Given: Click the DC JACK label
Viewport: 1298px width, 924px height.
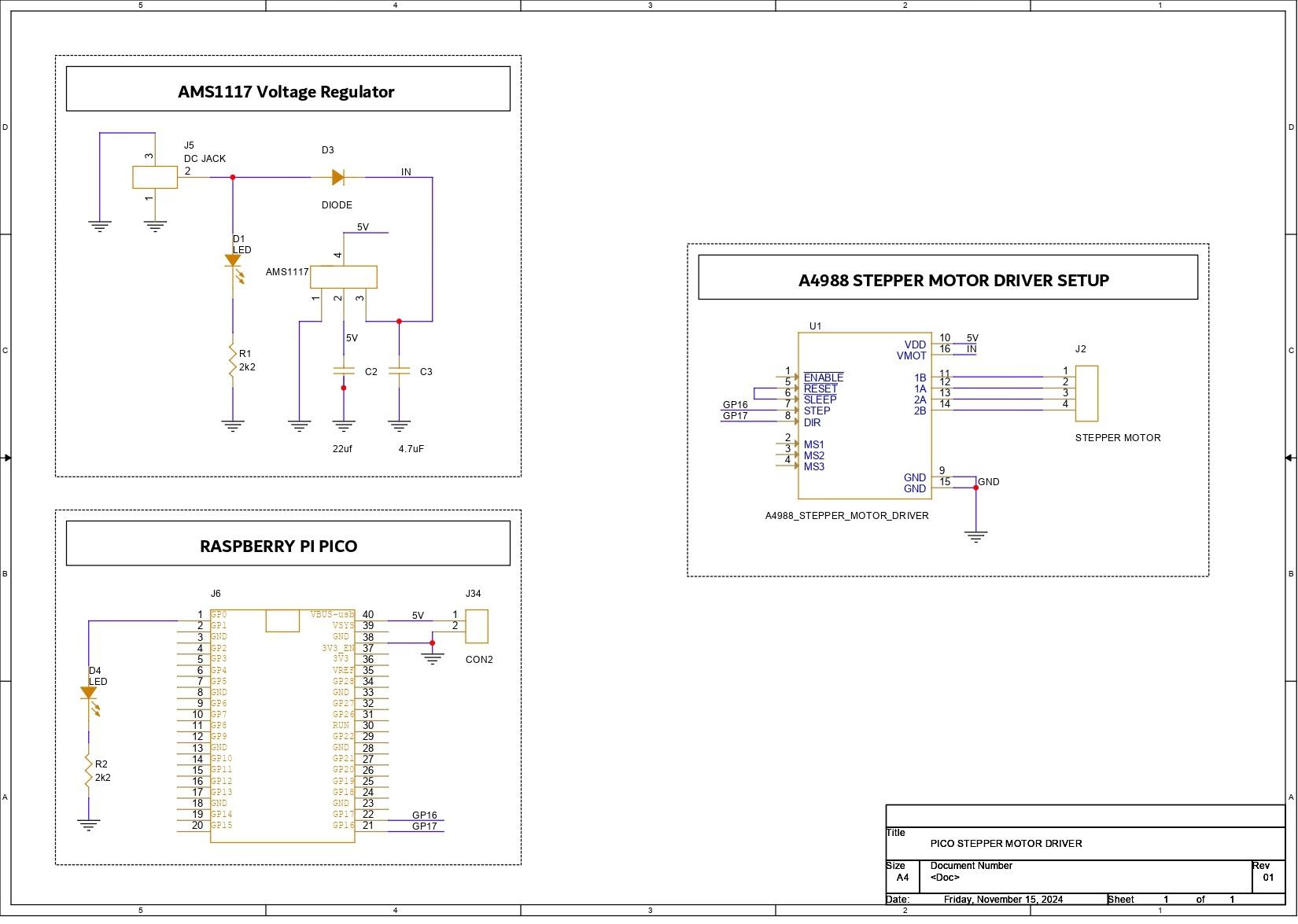Looking at the screenshot, I should [x=205, y=158].
